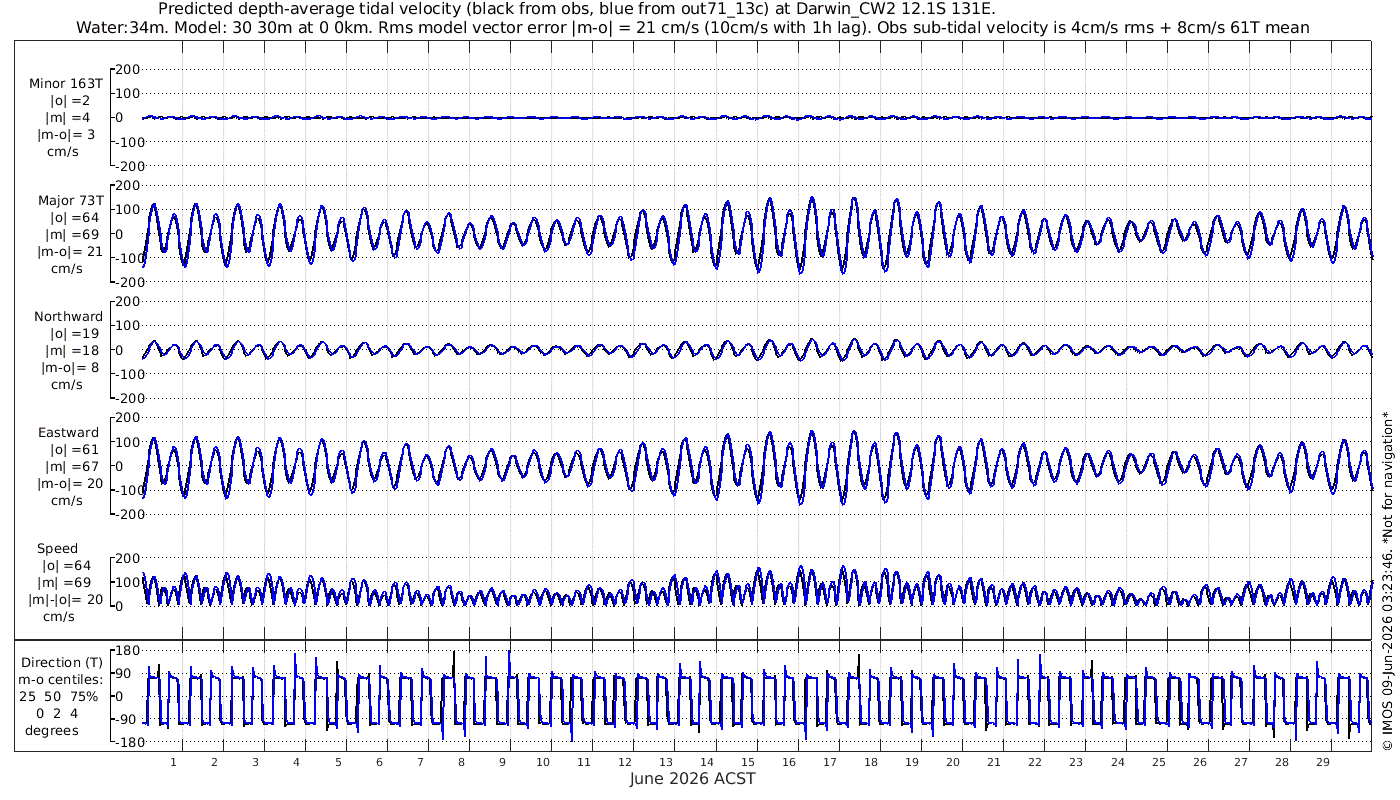Click the rms model vector error subtitle
The width and height of the screenshot is (1400, 800).
click(692, 28)
